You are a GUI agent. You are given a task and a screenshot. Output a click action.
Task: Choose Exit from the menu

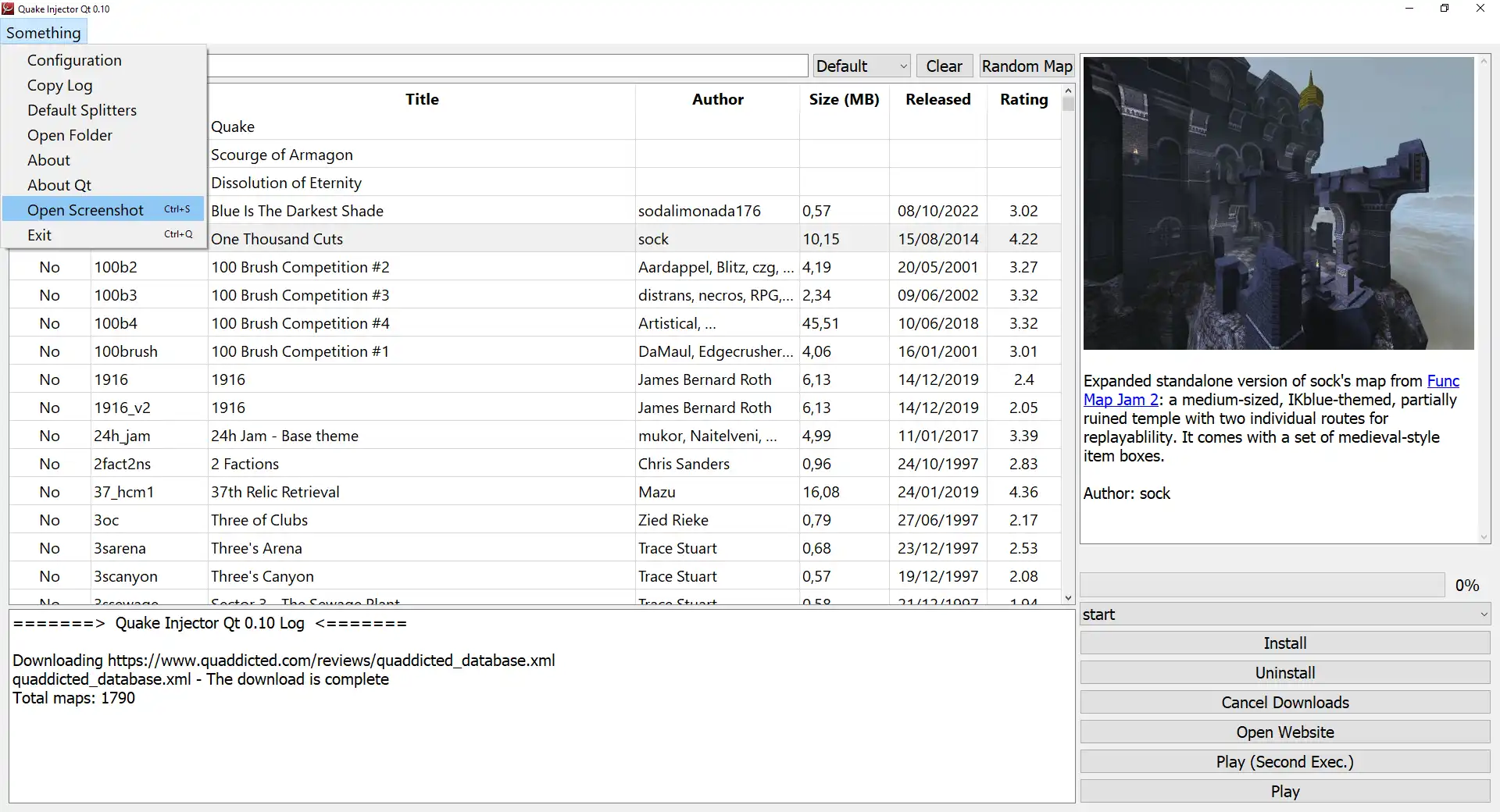point(103,235)
